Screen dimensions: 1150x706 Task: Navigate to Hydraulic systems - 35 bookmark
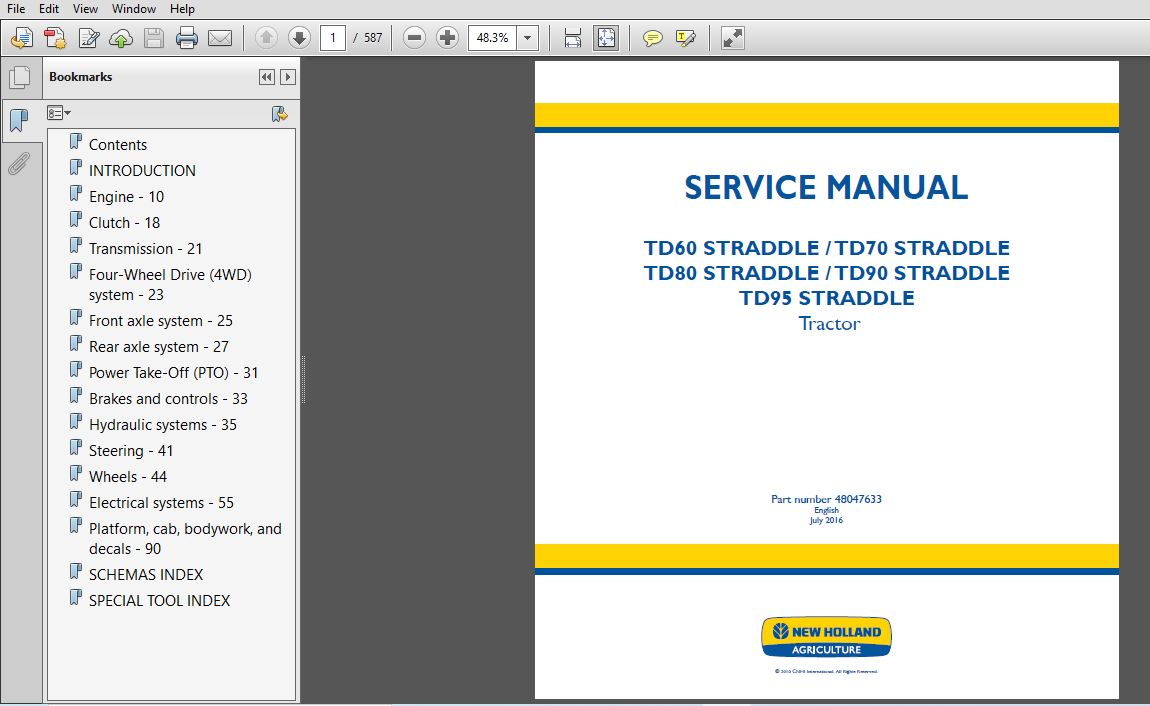click(163, 424)
